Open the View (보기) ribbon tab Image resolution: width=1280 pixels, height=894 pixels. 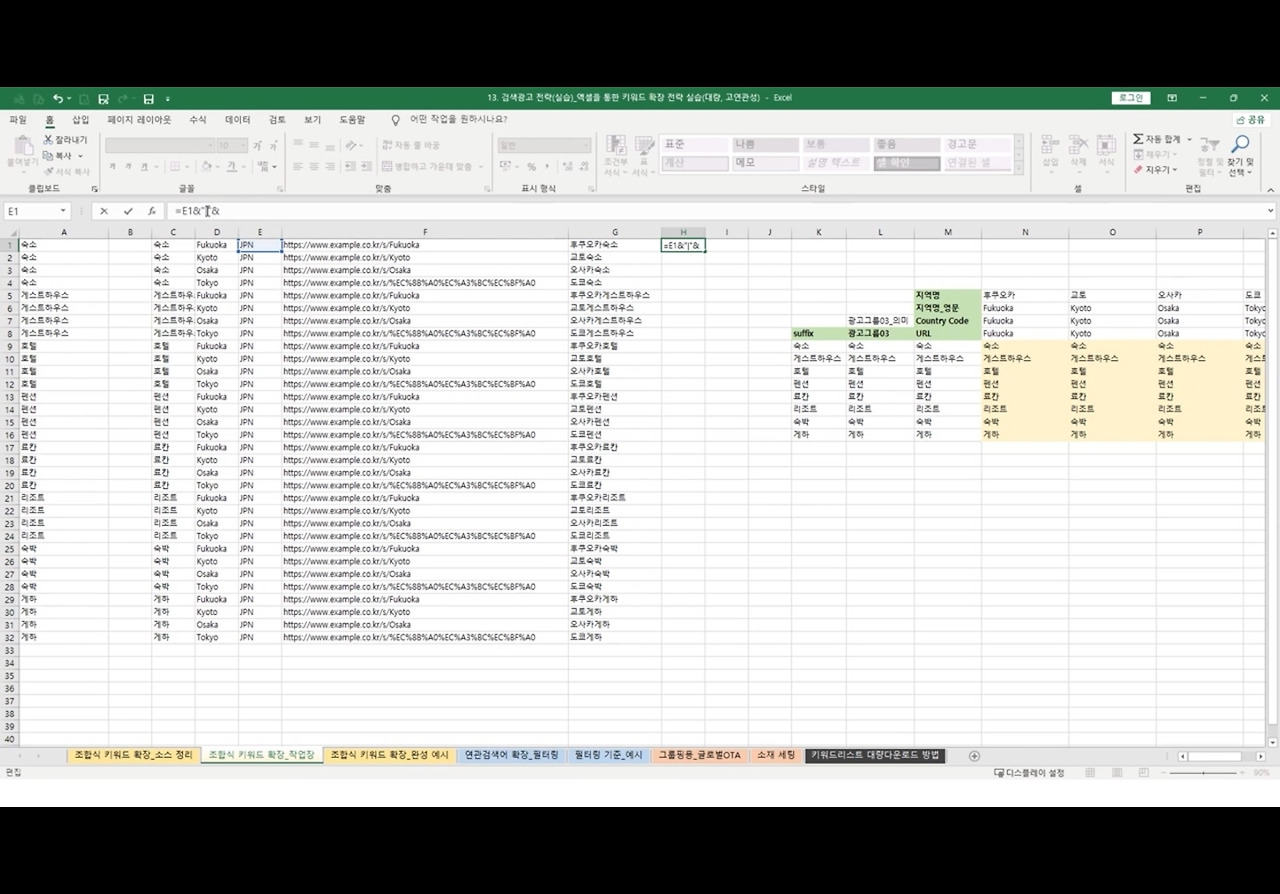(x=312, y=120)
